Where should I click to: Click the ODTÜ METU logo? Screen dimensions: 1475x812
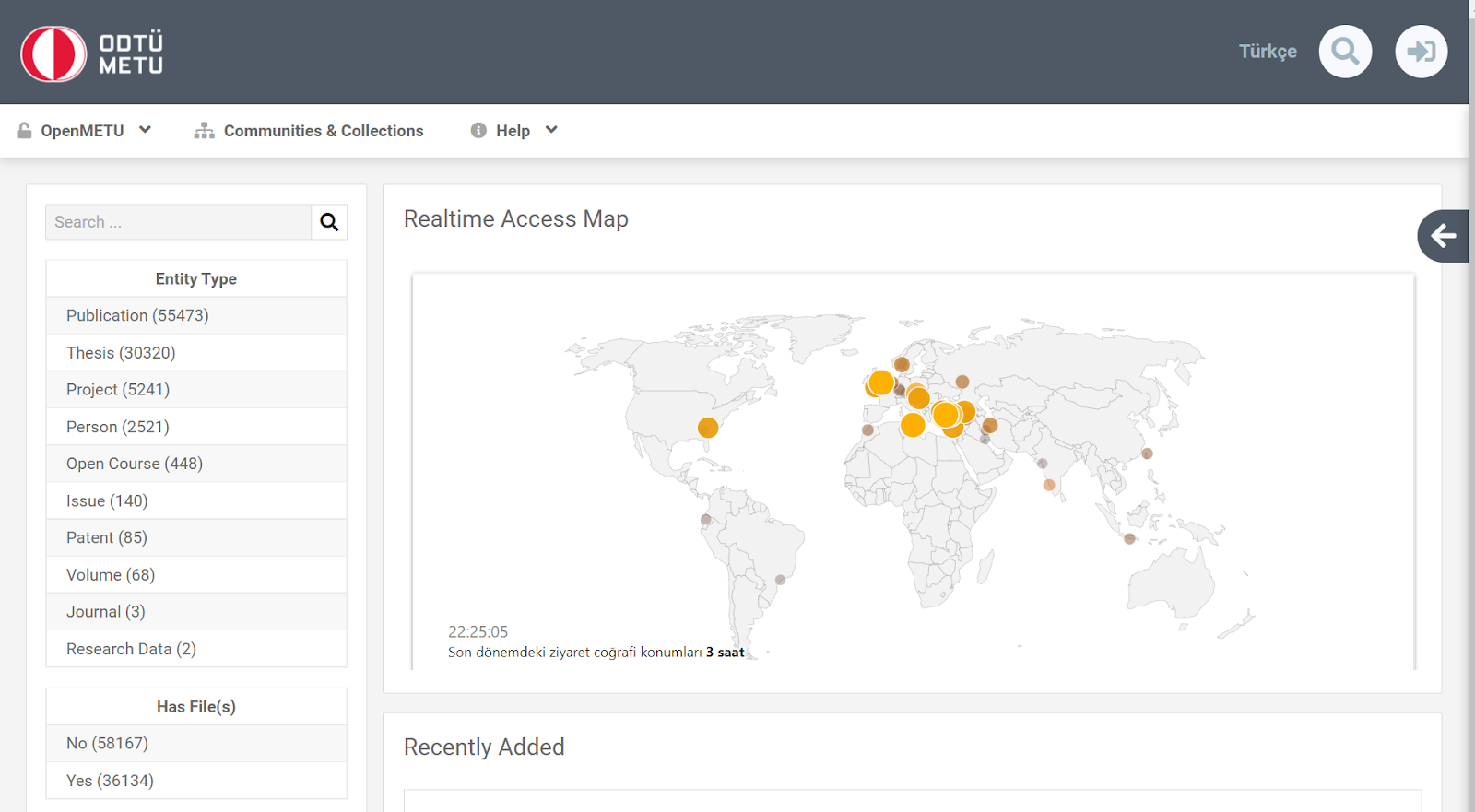[92, 53]
